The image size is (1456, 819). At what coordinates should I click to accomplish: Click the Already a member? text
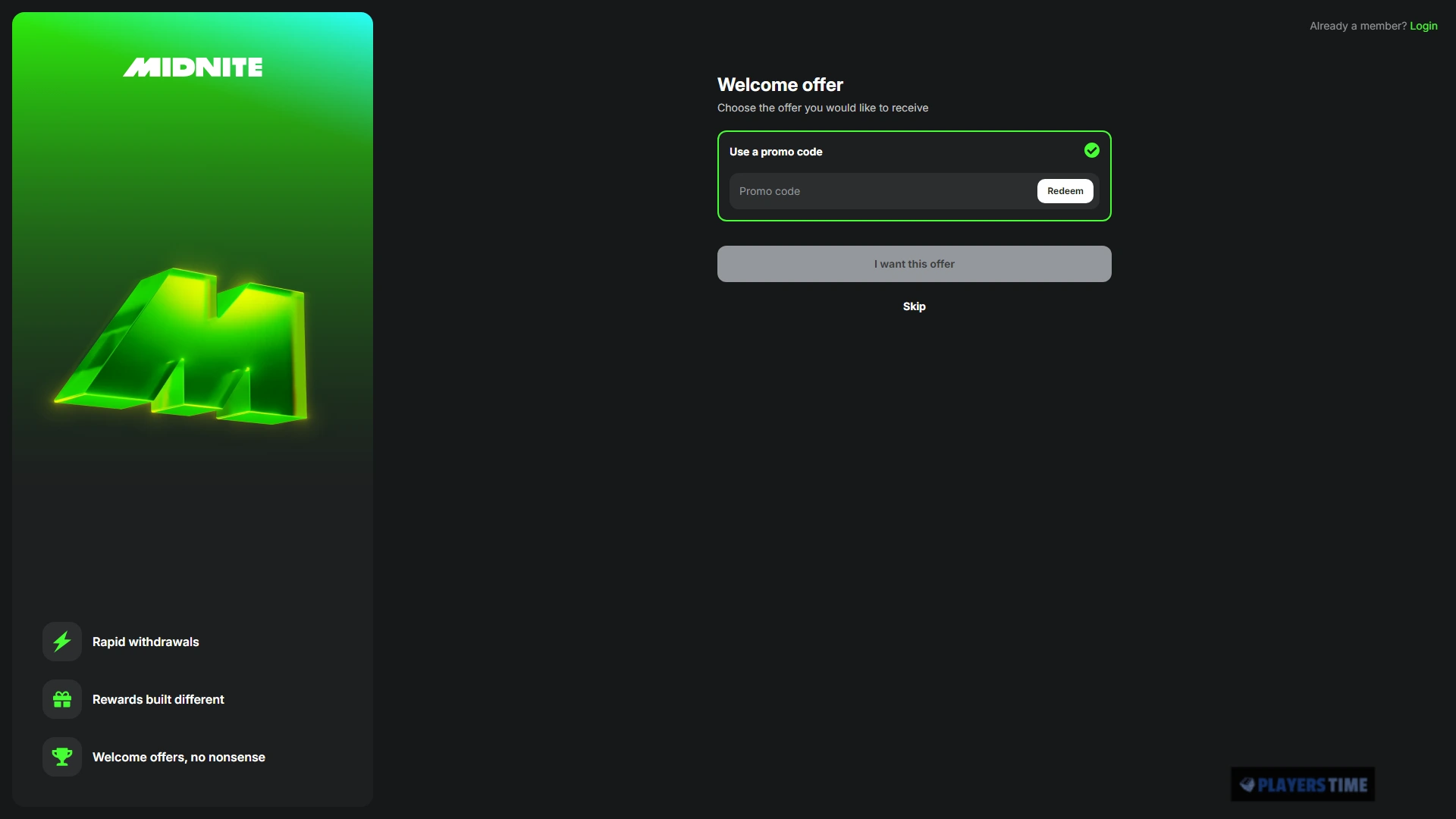(x=1358, y=26)
